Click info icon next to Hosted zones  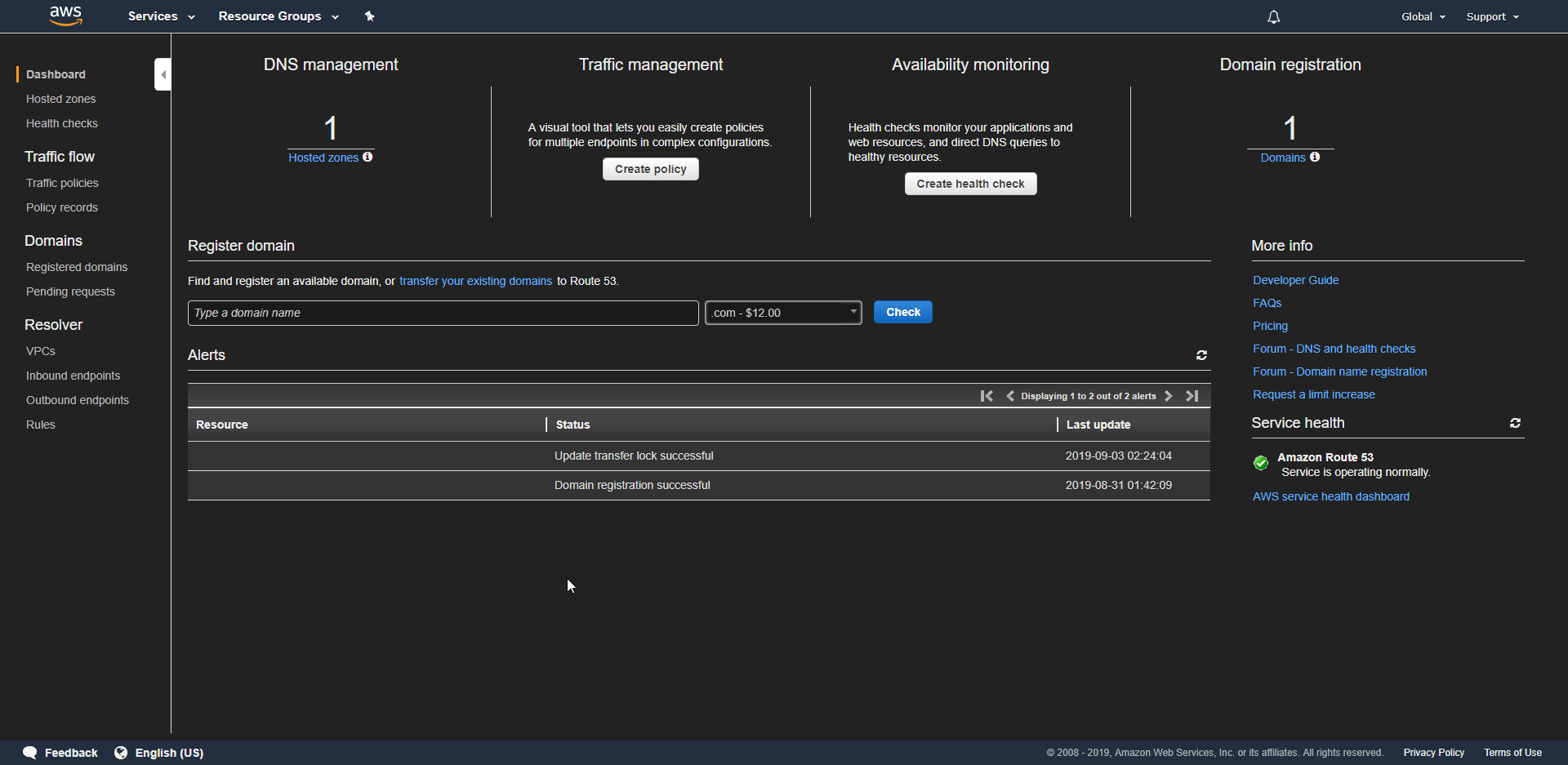(x=367, y=157)
